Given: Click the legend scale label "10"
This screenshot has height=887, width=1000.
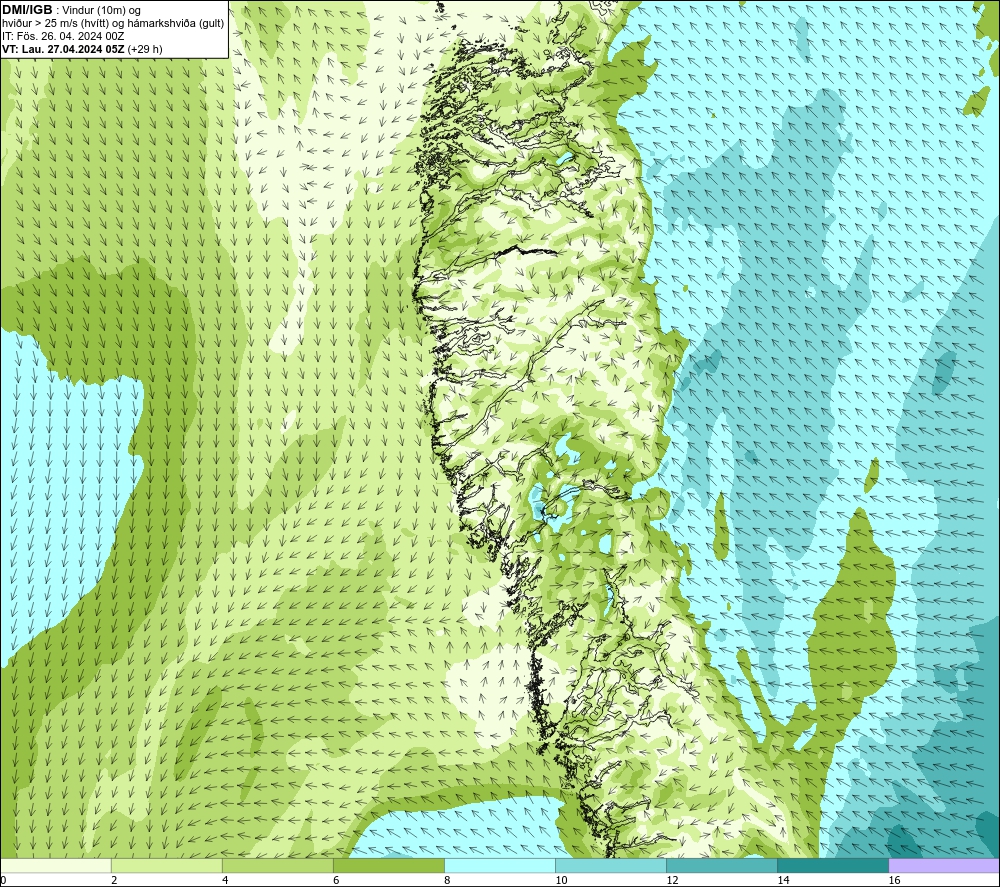Looking at the screenshot, I should point(561,881).
